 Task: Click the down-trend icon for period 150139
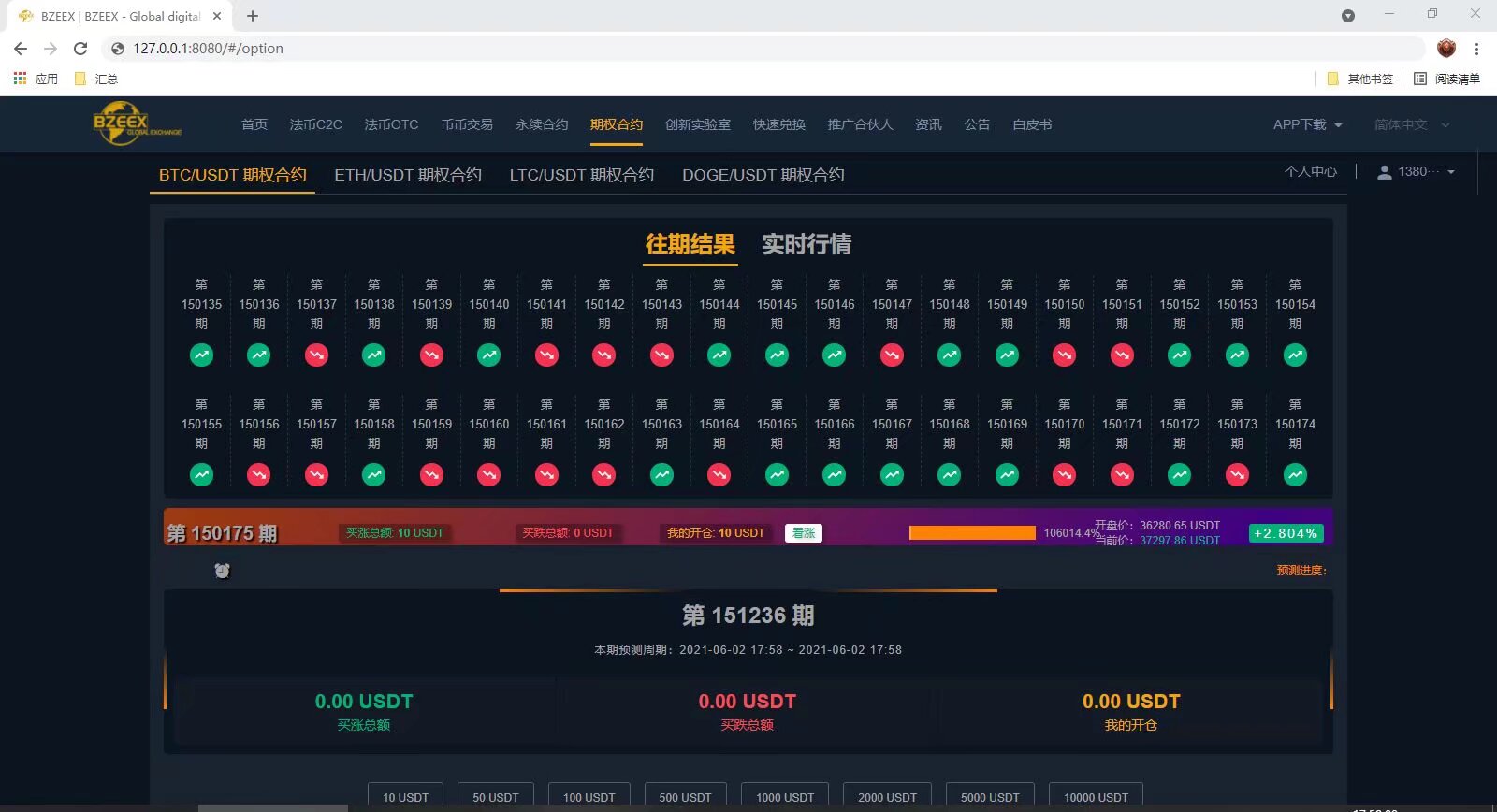click(x=431, y=355)
